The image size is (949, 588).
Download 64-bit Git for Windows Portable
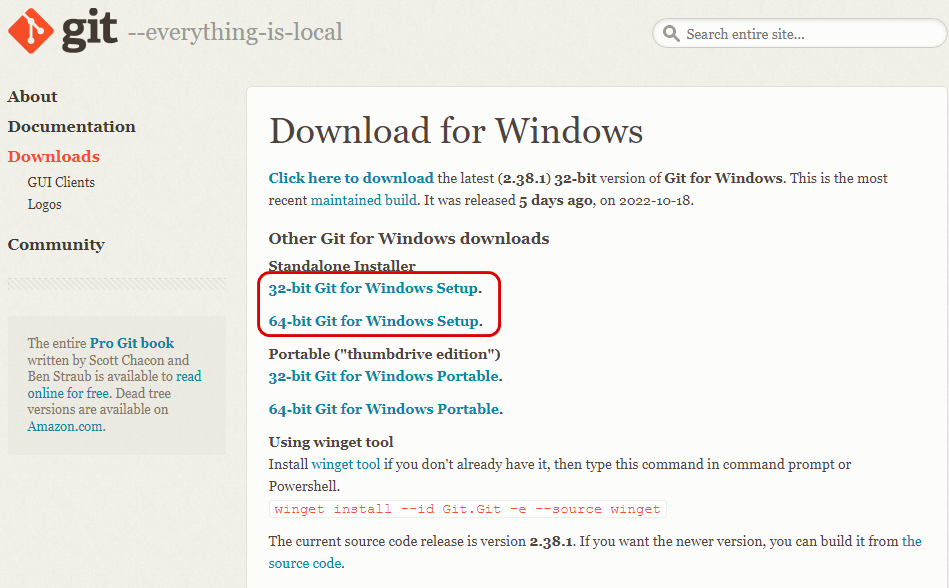(x=384, y=409)
